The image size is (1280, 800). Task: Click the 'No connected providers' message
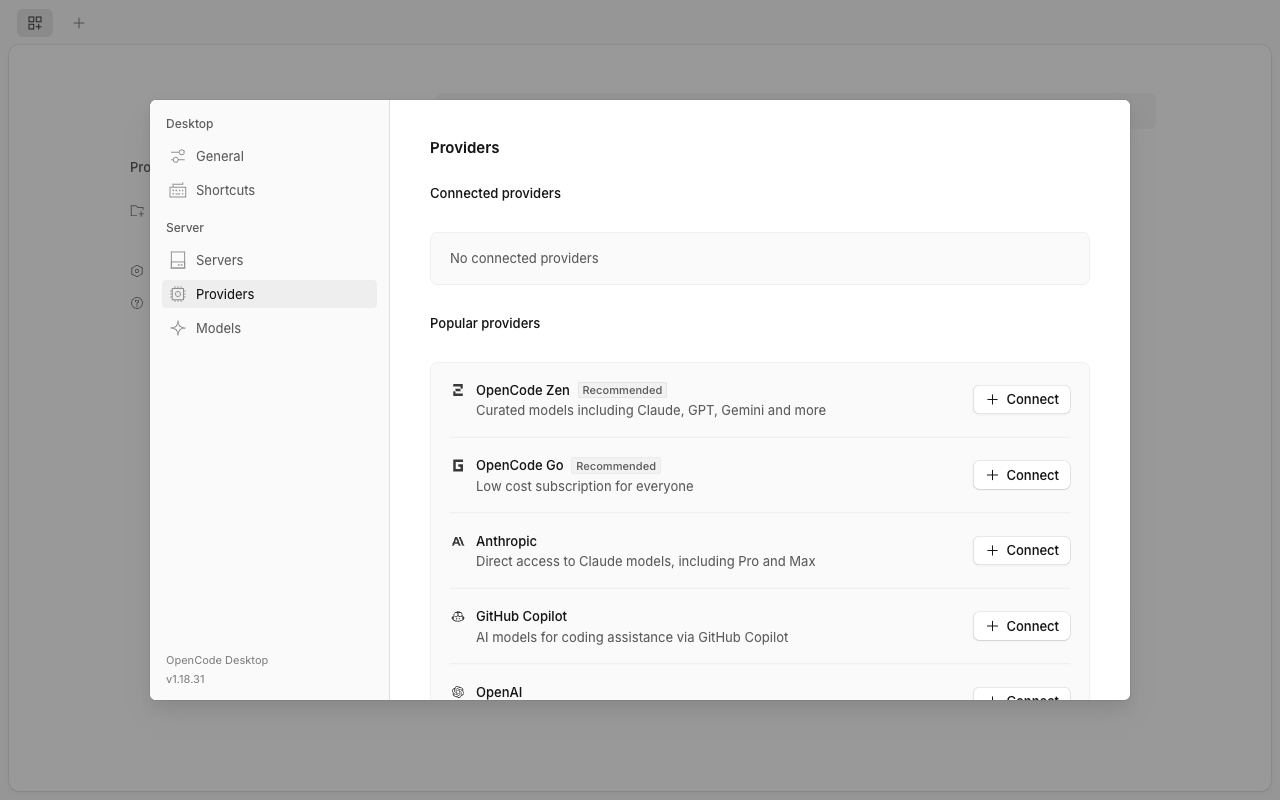coord(524,258)
